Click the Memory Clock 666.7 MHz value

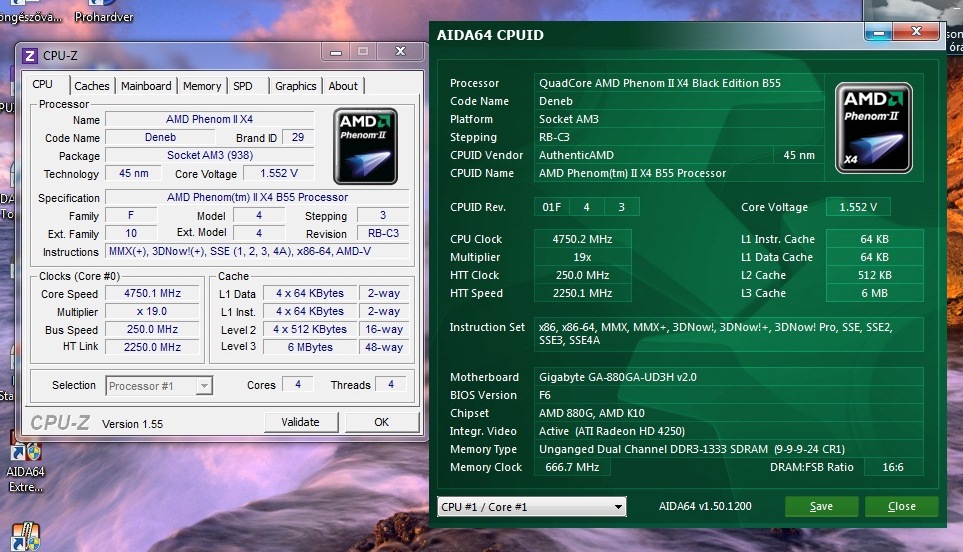click(572, 467)
